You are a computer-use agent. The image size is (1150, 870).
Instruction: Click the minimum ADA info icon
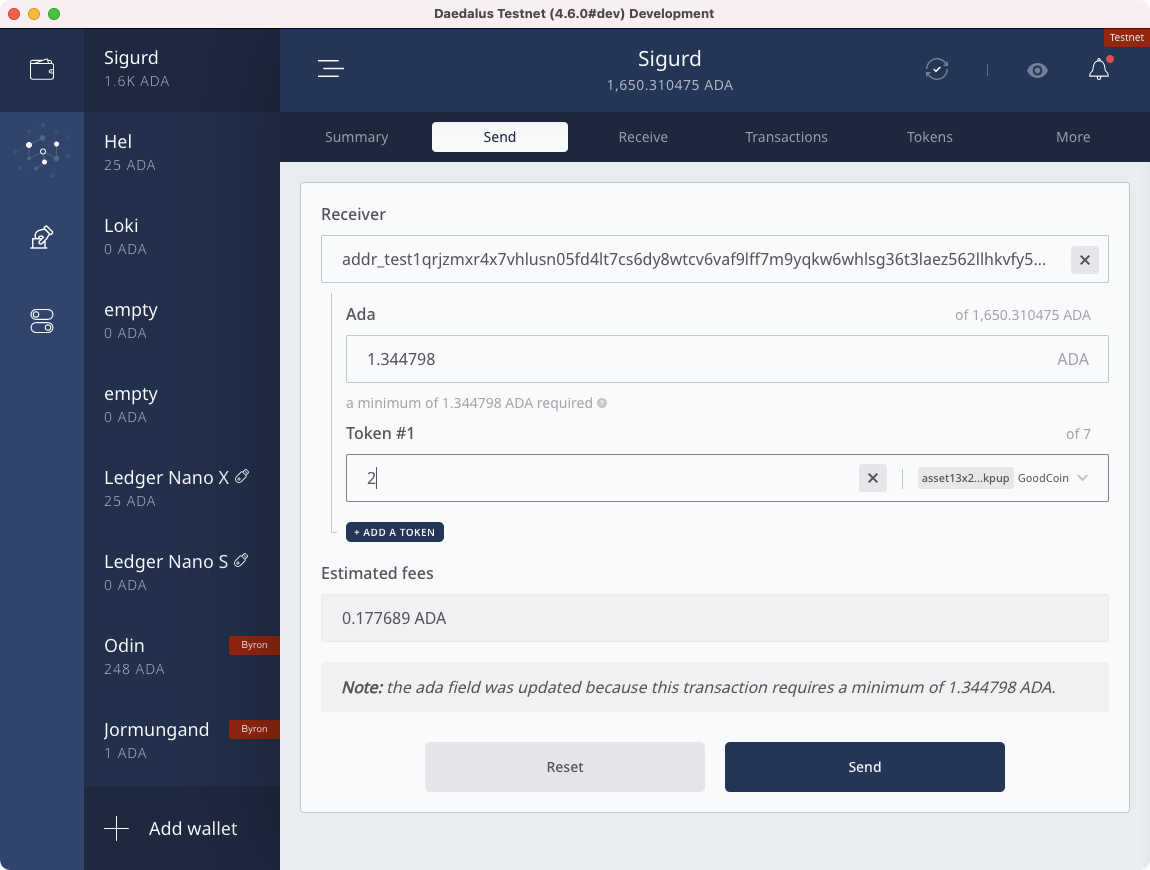click(x=602, y=404)
